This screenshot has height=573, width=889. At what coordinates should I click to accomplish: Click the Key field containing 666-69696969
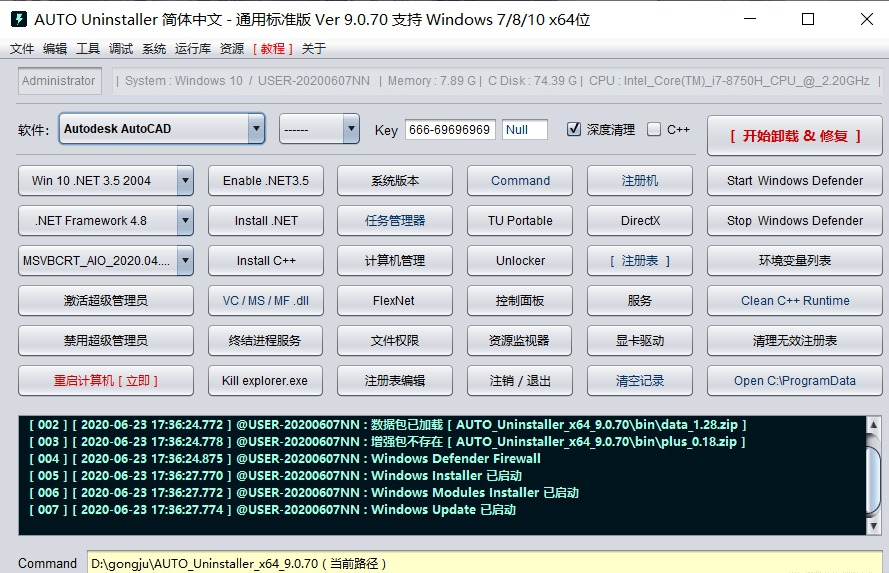[x=450, y=129]
